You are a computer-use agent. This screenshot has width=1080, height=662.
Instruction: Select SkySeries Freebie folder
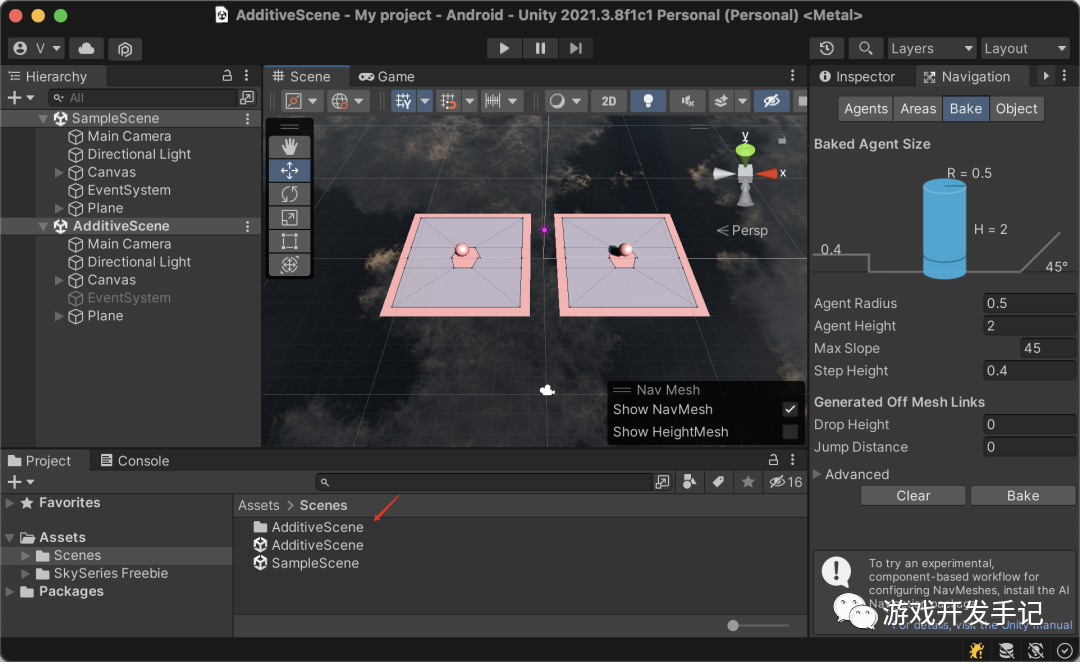(x=110, y=573)
